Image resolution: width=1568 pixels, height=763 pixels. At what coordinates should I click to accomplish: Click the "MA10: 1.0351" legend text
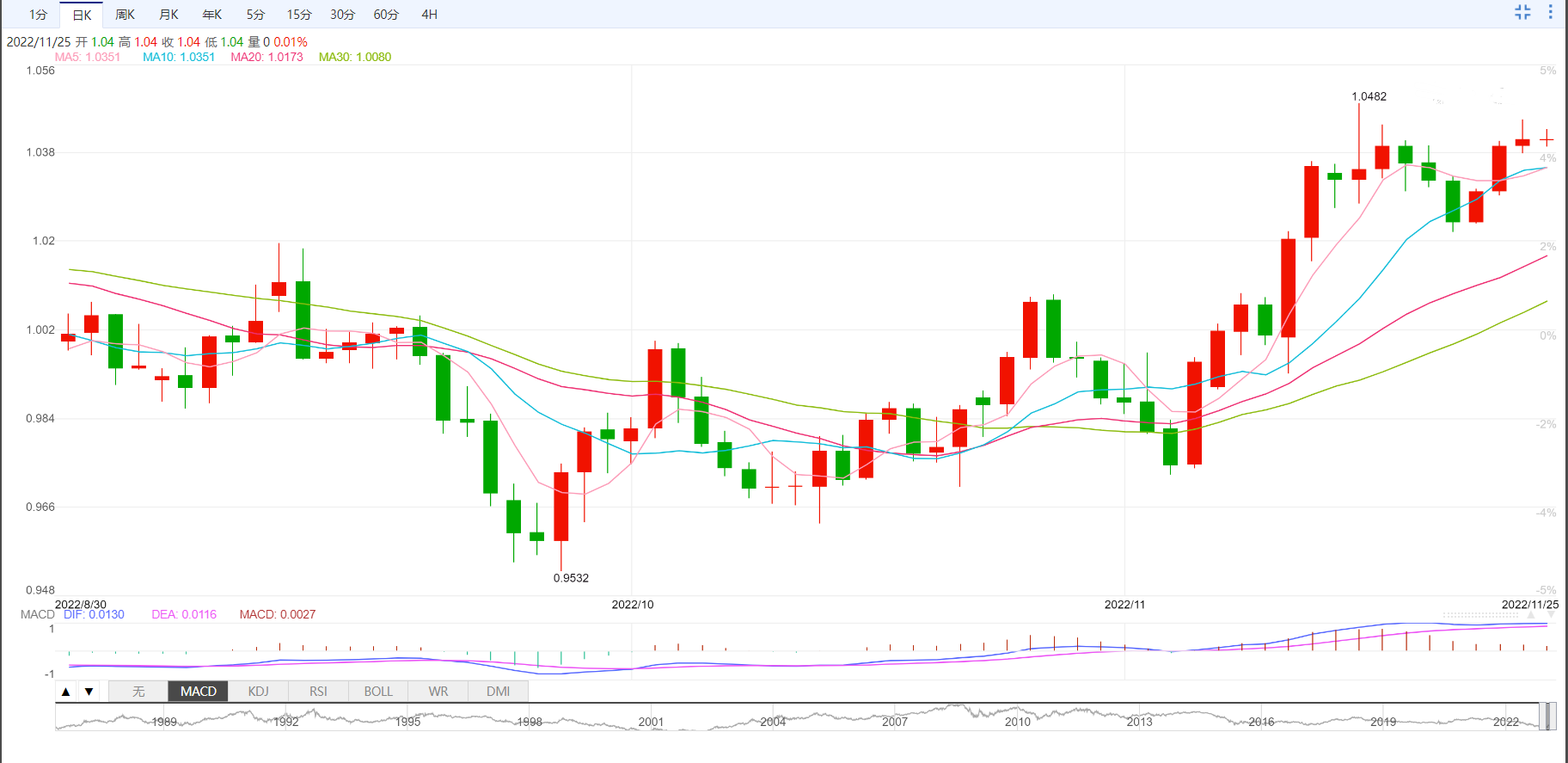pos(179,58)
